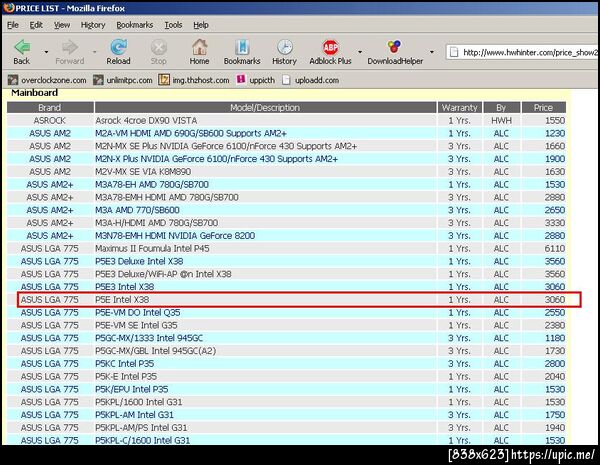Open the M3A AMD 770/SB600 link
The image size is (600, 465).
tap(137, 210)
